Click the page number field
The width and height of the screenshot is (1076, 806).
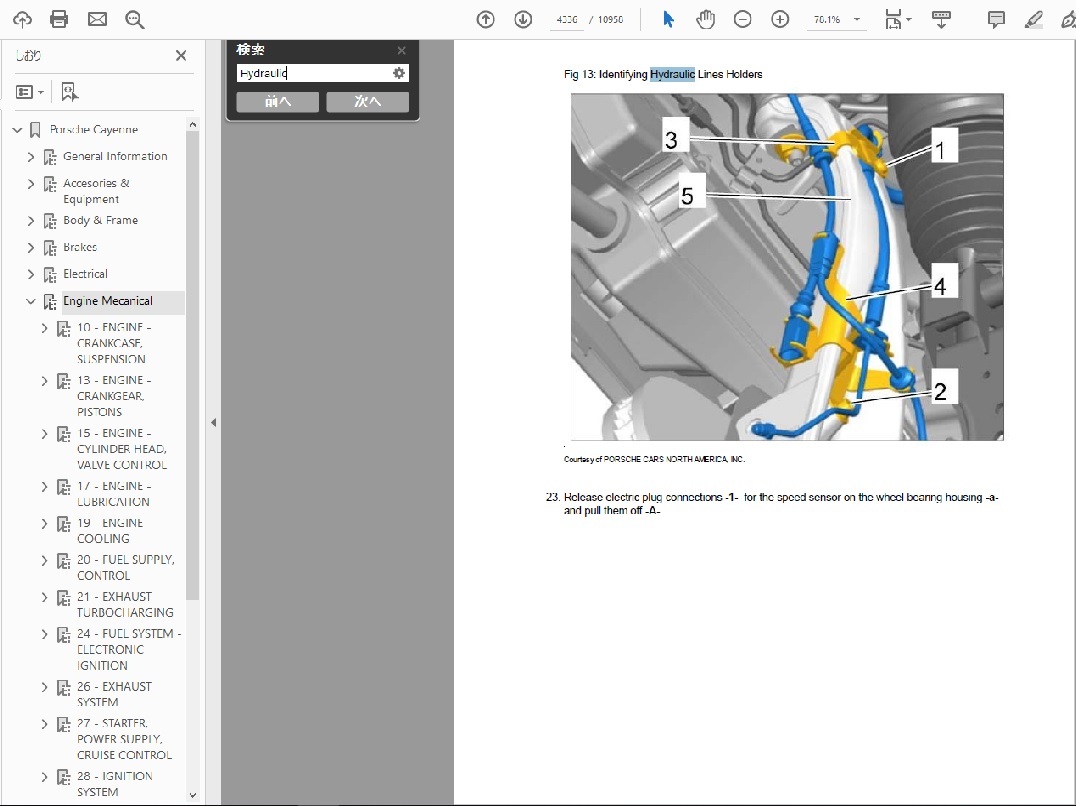click(x=566, y=19)
